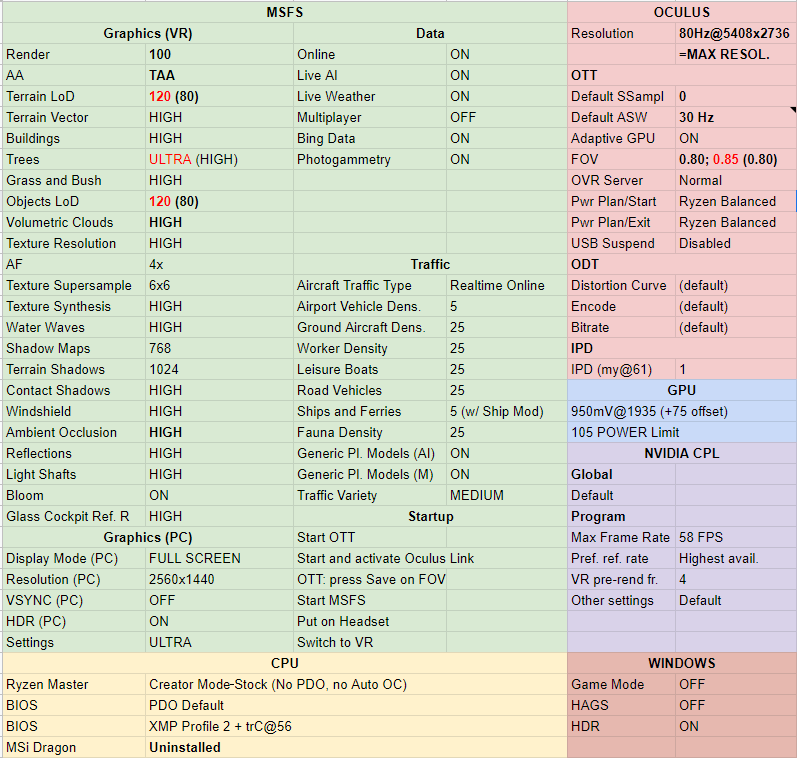The width and height of the screenshot is (797, 758).
Task: Click the NVIDIA CPL header cell
Action: point(681,453)
